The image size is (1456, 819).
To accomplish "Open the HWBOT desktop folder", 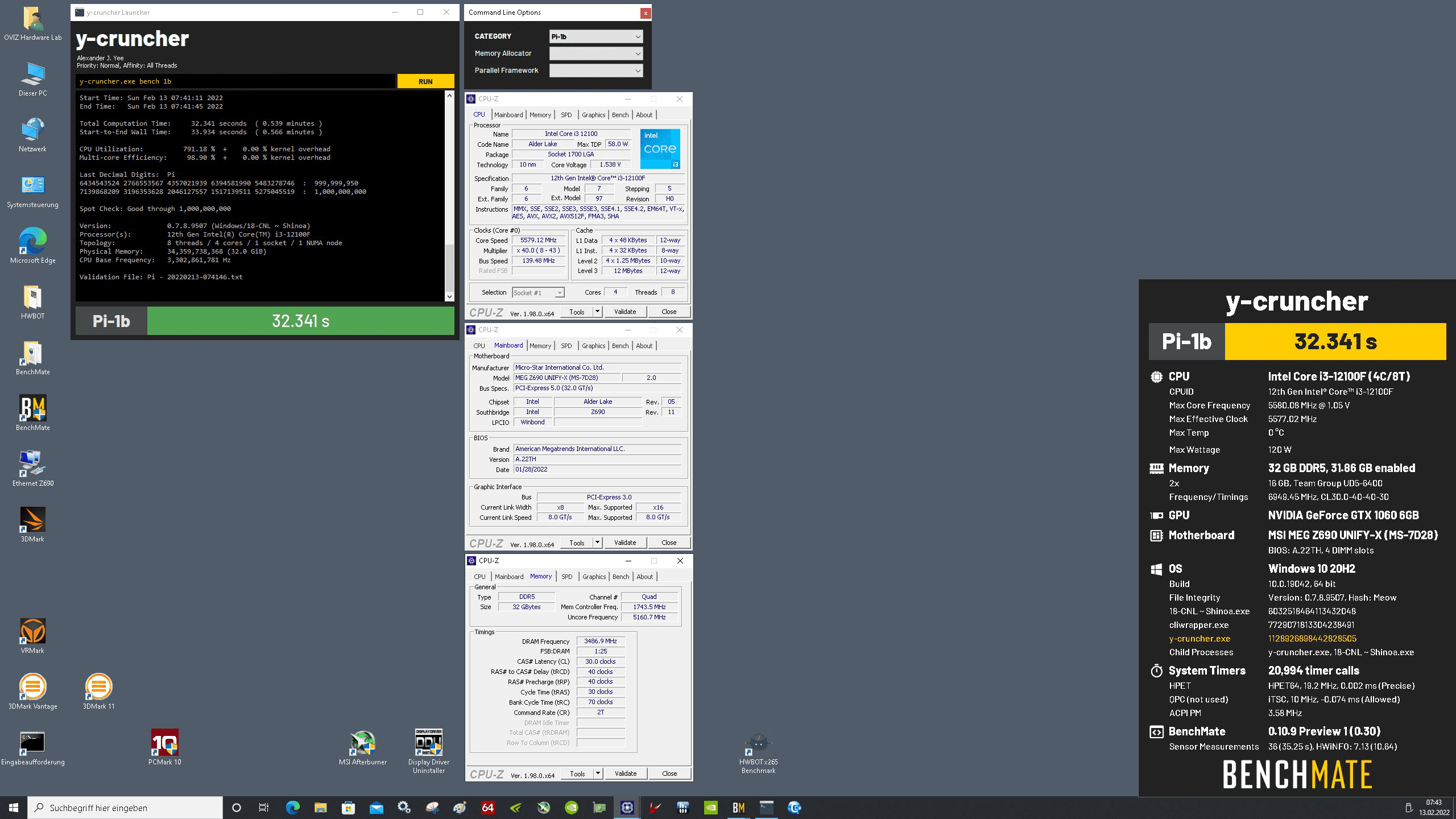I will [32, 303].
